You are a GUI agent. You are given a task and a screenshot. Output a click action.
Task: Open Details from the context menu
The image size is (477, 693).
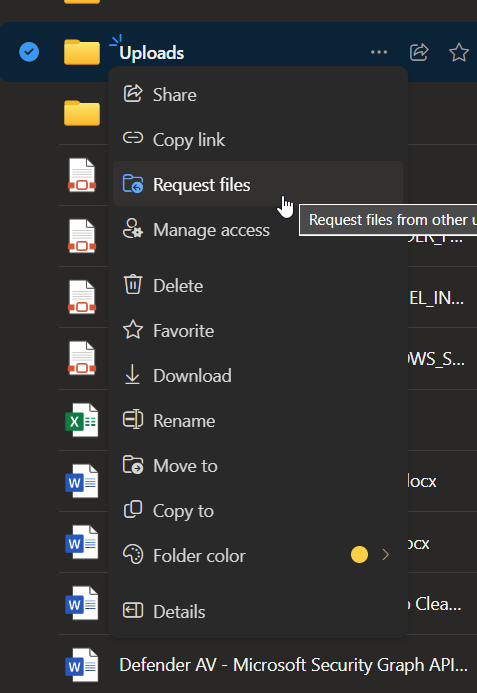click(258, 612)
